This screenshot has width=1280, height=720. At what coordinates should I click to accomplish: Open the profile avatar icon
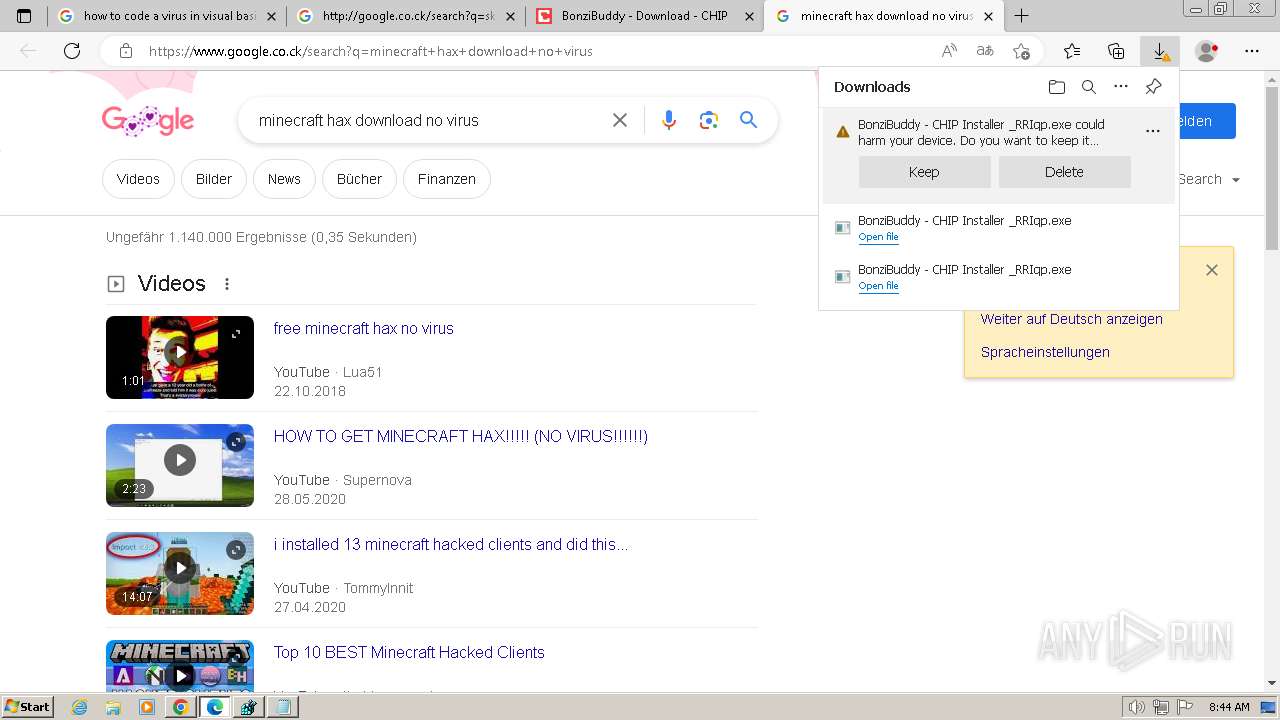coord(1207,51)
